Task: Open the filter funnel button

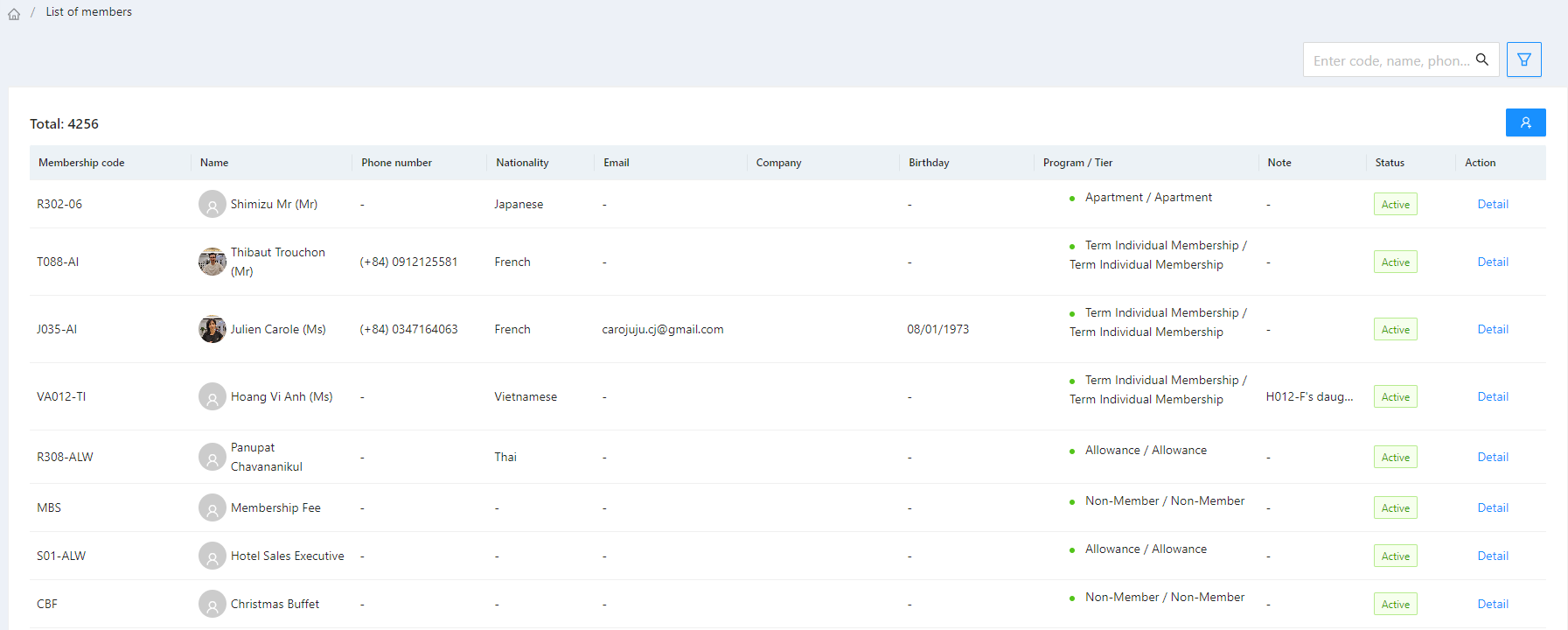Action: (1523, 59)
